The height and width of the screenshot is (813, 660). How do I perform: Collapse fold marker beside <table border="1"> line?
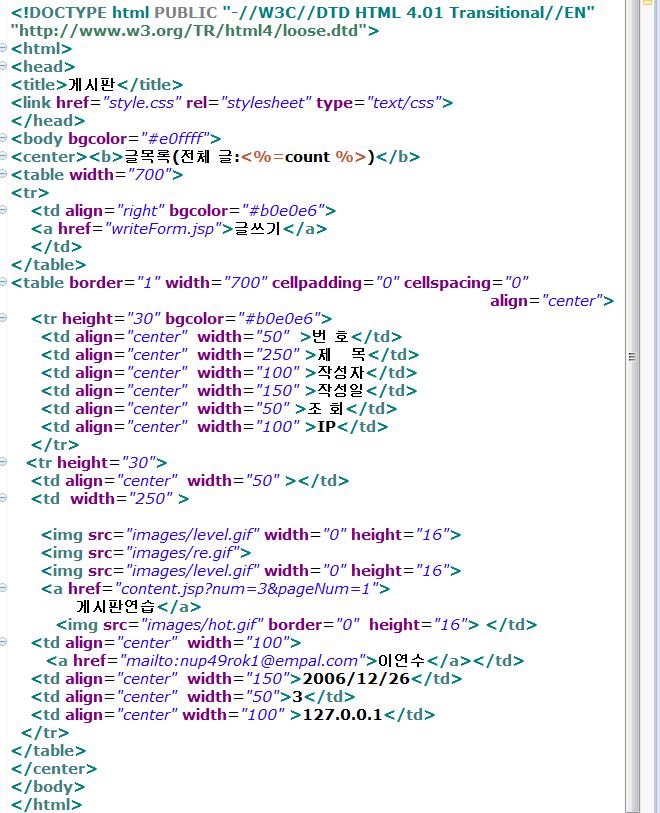(x=3, y=282)
